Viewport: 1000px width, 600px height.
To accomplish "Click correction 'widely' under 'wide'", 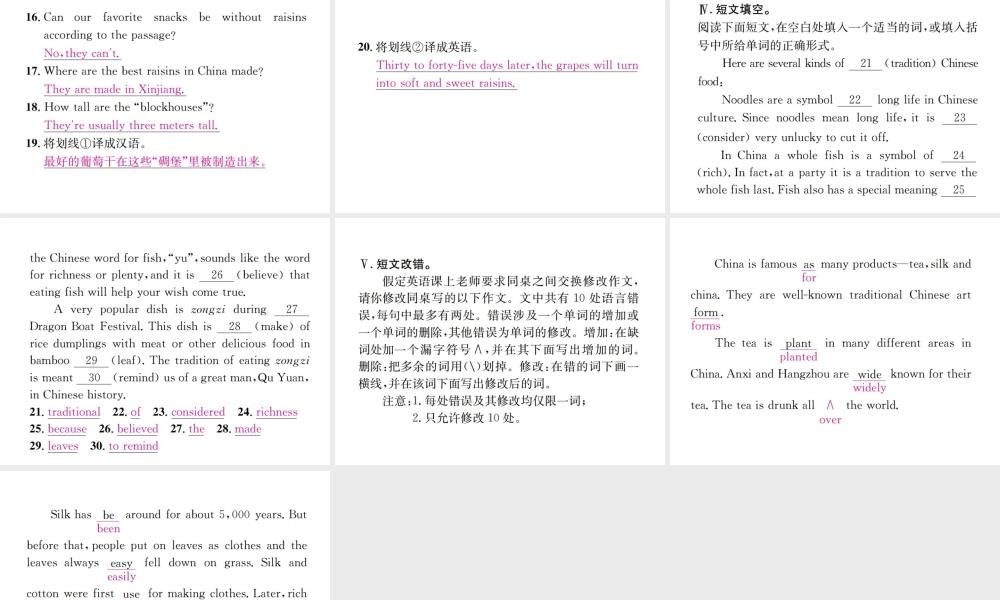I will click(869, 388).
